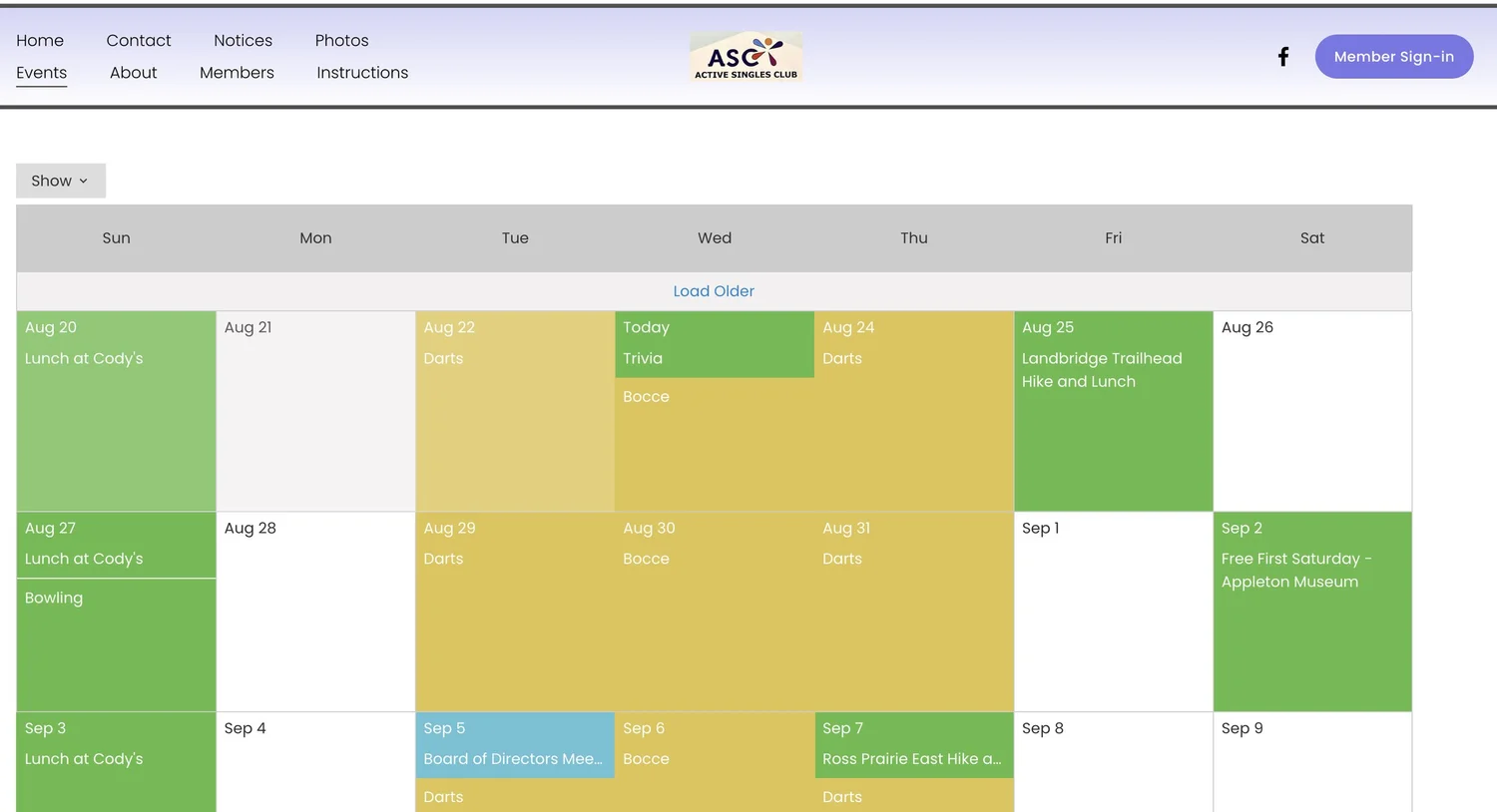Open the Instructions page
Viewport: 1497px width, 812px height.
(x=362, y=72)
